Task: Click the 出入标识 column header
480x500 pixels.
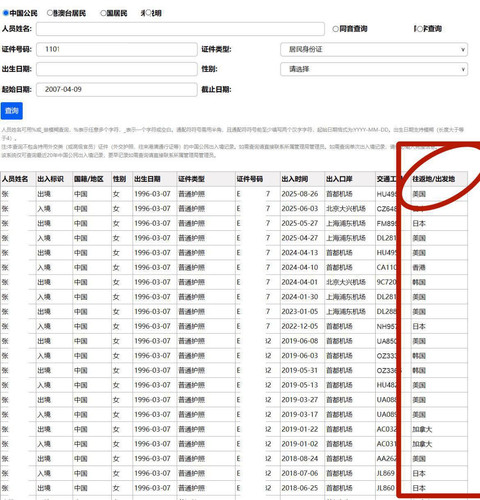Action: (50, 179)
